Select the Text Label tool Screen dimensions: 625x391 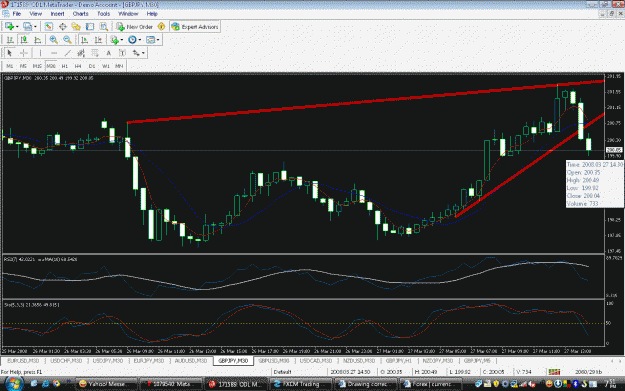122,53
